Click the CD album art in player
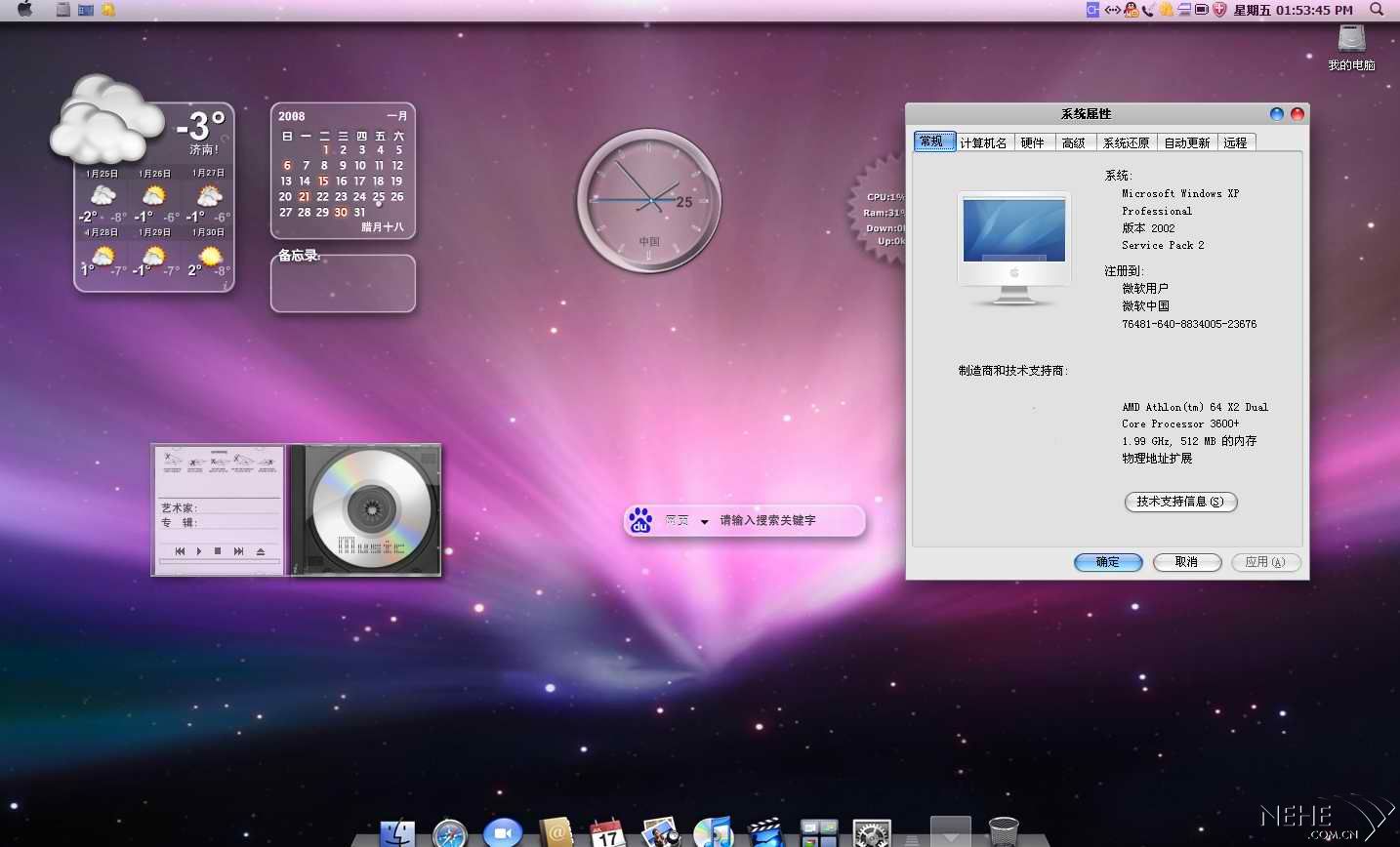 point(371,509)
